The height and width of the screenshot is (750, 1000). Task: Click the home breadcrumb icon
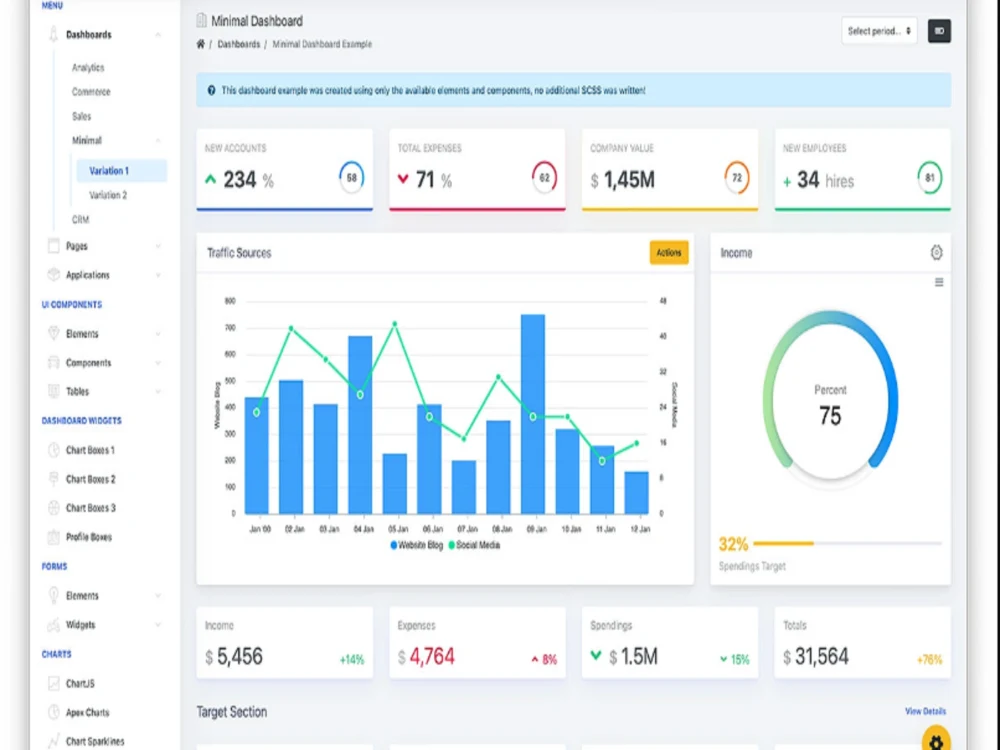(200, 44)
